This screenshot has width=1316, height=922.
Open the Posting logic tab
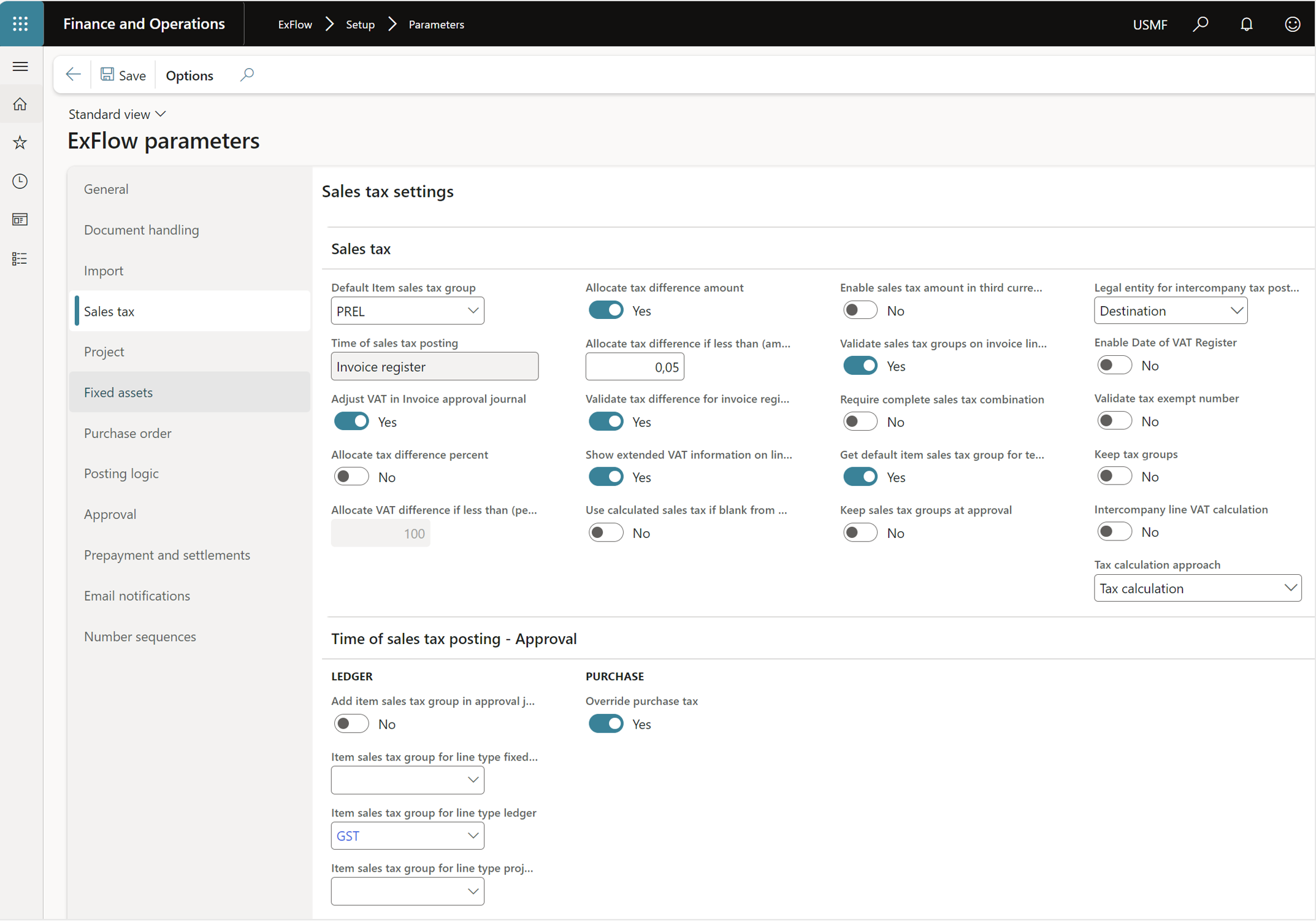coord(189,474)
